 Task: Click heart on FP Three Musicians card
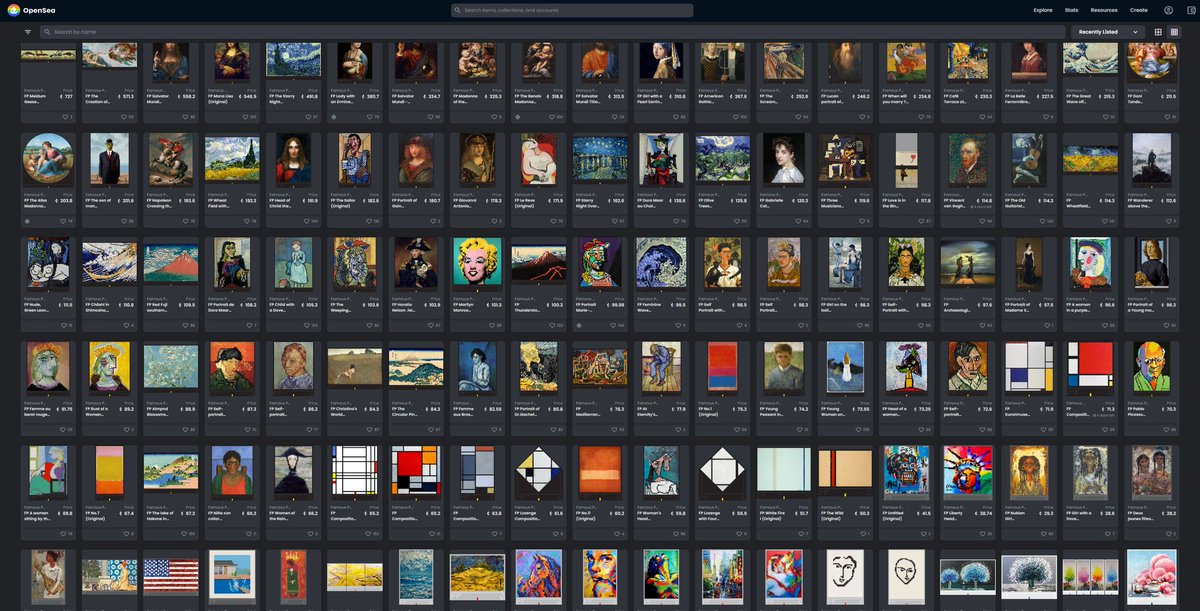click(x=861, y=221)
